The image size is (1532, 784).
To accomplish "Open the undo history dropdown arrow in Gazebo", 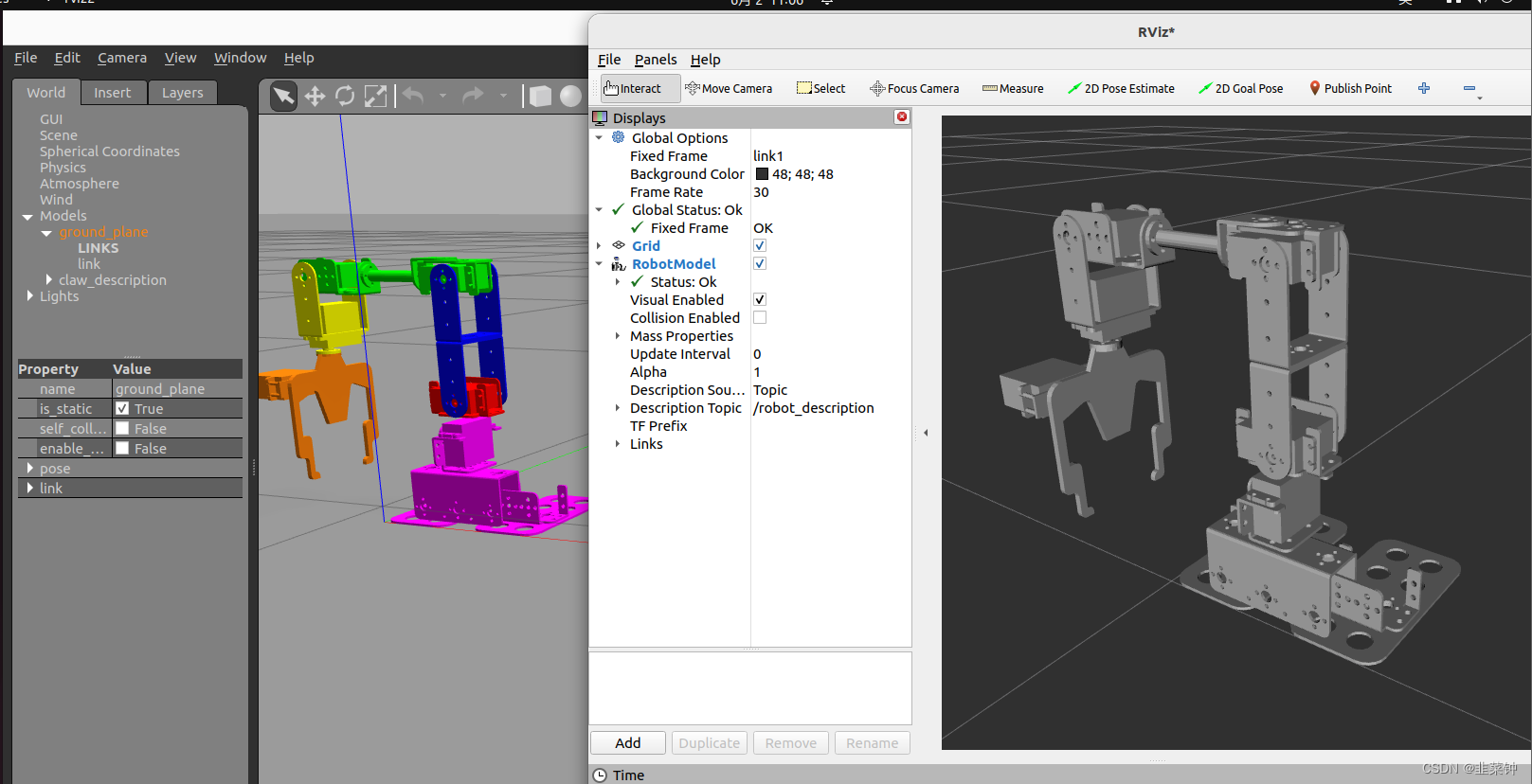I will (x=442, y=96).
